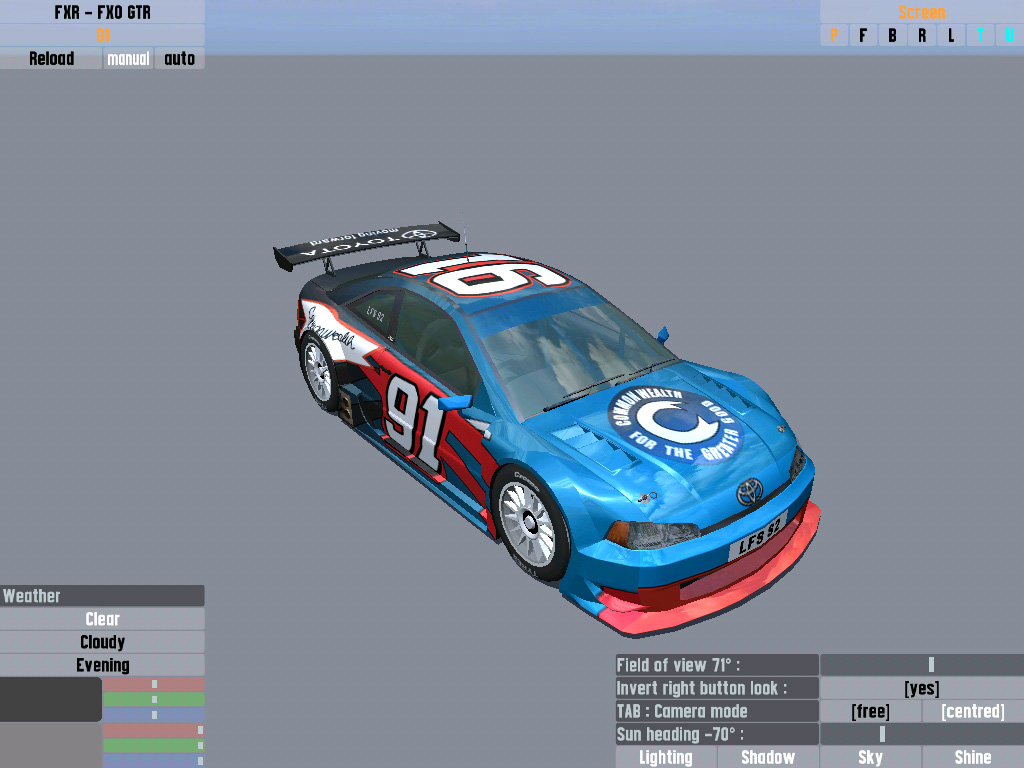Select the U underside view button
1024x768 pixels.
tap(1010, 35)
